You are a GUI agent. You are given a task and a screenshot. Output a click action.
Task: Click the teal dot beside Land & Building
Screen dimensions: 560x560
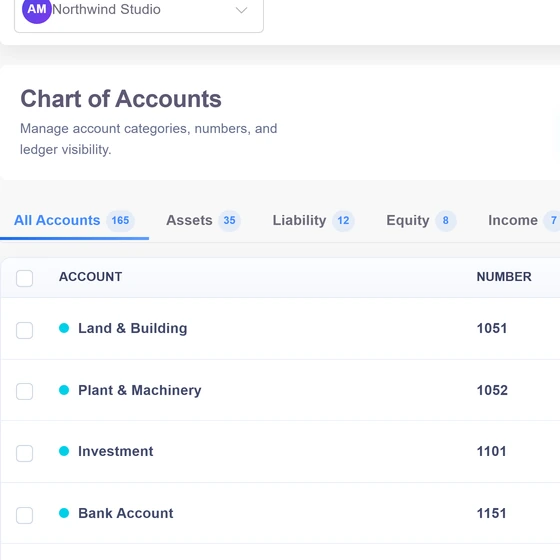coord(64,328)
